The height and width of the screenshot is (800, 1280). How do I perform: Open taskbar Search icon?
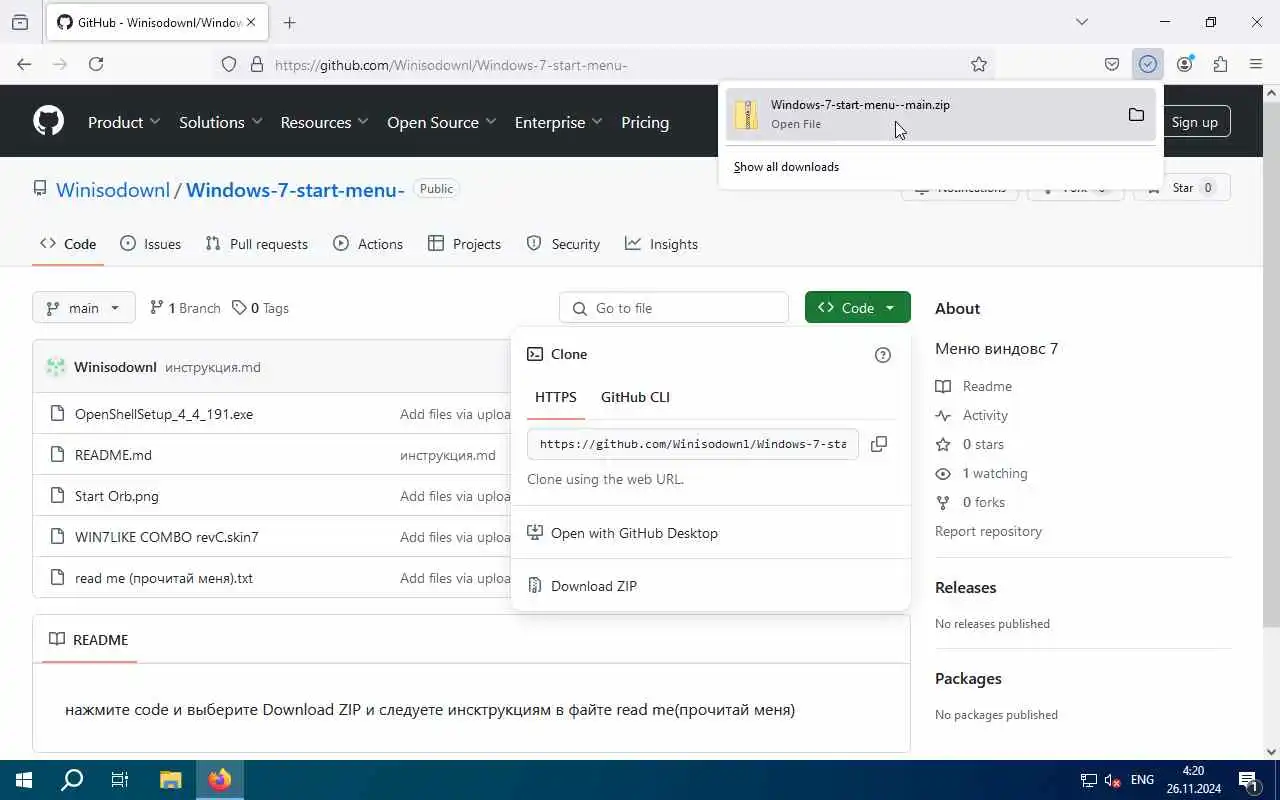(x=72, y=780)
